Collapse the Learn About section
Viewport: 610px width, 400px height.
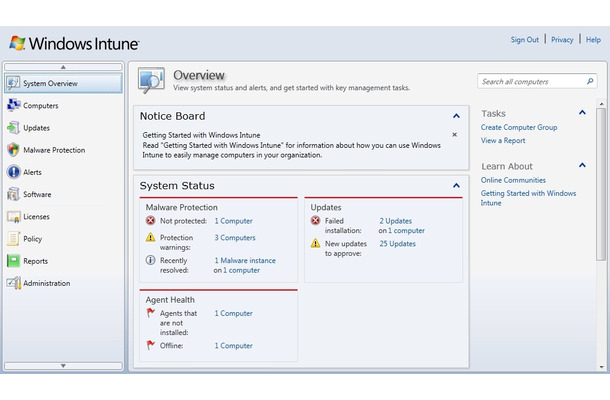pos(582,165)
